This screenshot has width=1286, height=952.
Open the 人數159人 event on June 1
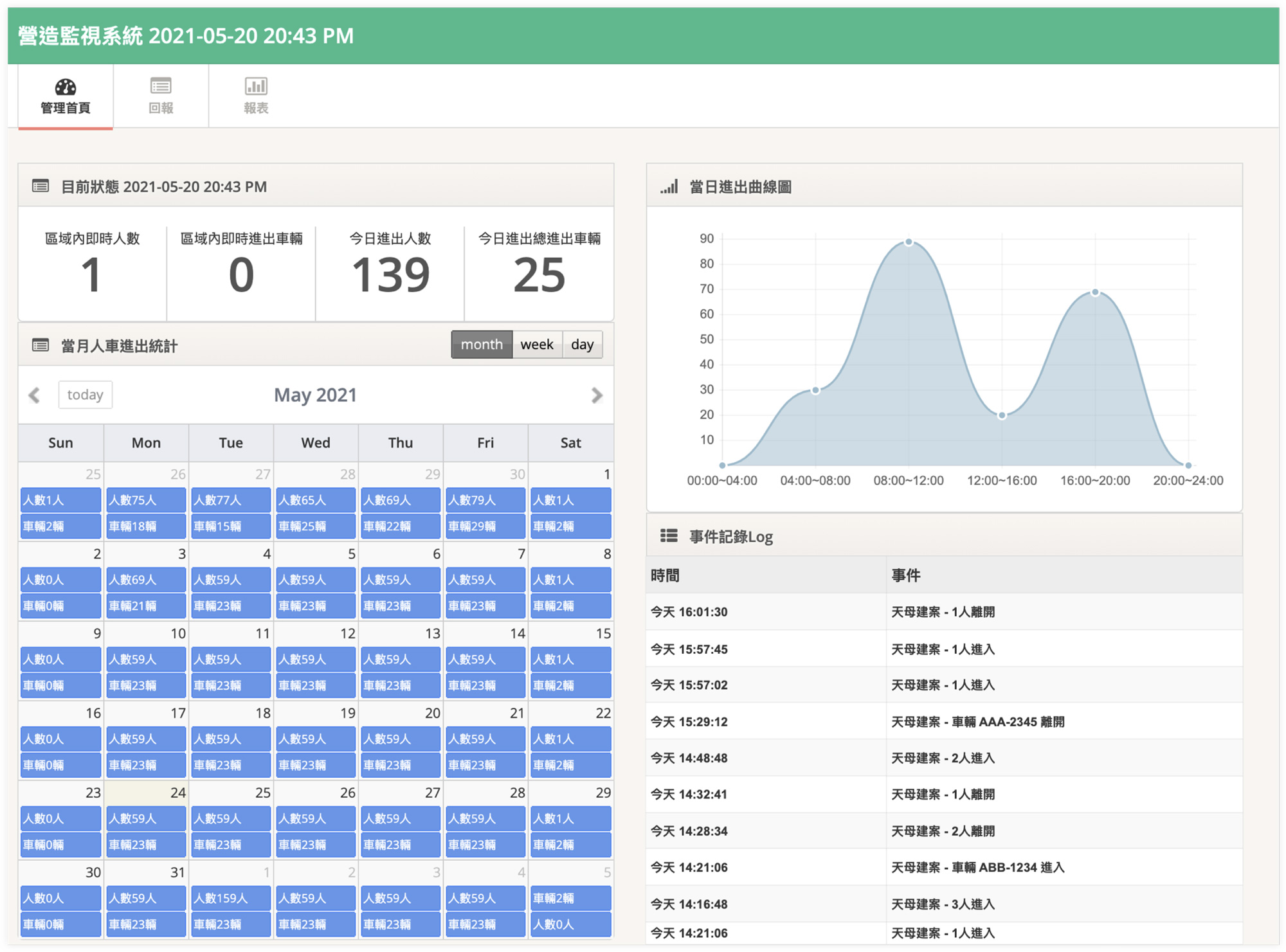pos(231,899)
